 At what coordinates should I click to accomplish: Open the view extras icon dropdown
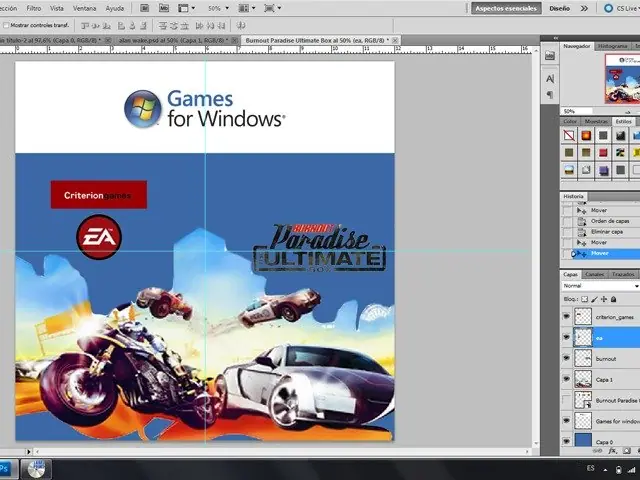(x=187, y=8)
